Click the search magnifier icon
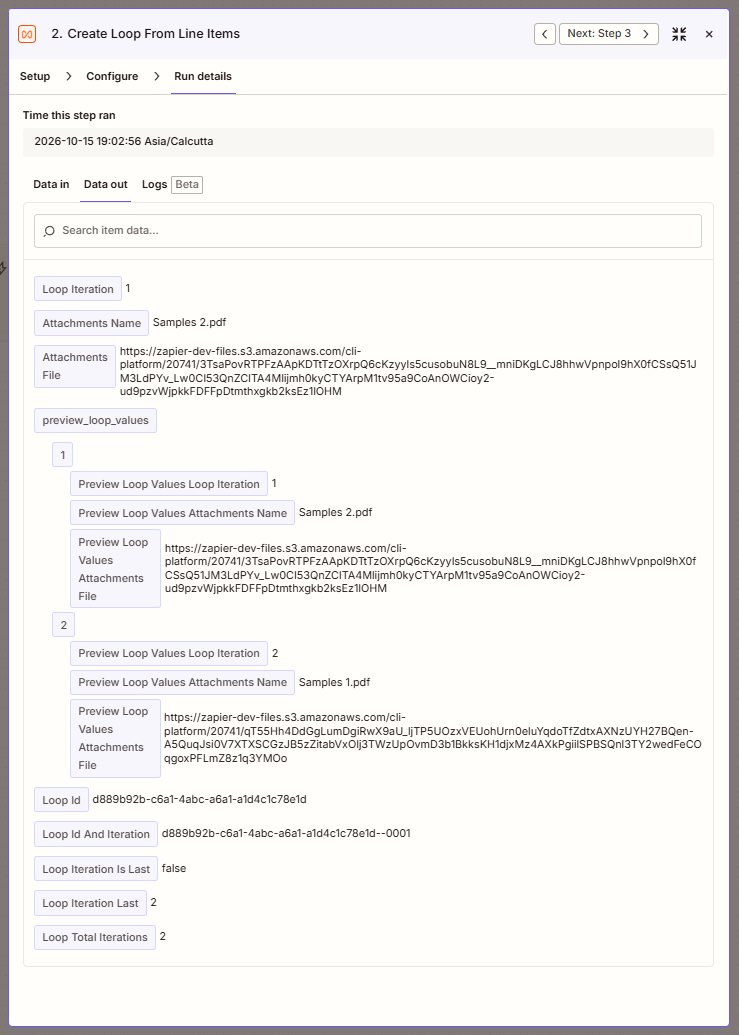 [49, 231]
